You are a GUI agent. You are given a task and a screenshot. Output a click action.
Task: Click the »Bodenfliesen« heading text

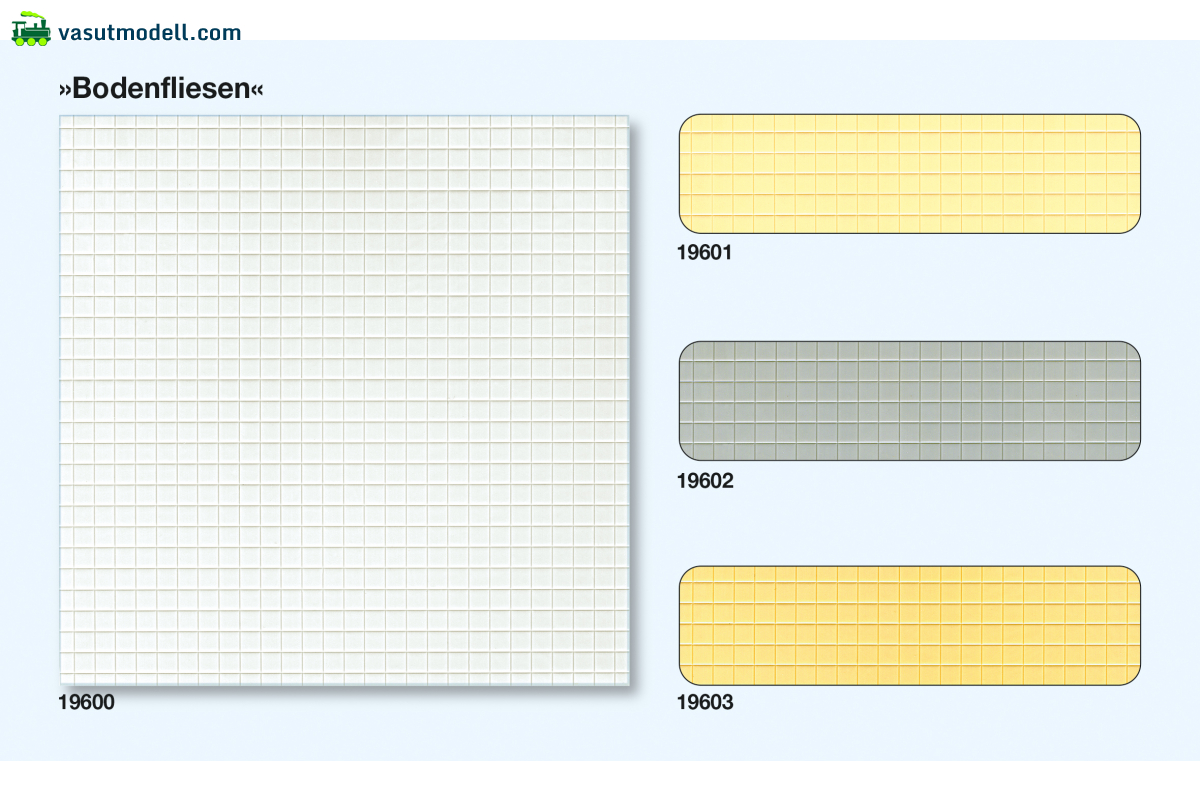click(161, 89)
